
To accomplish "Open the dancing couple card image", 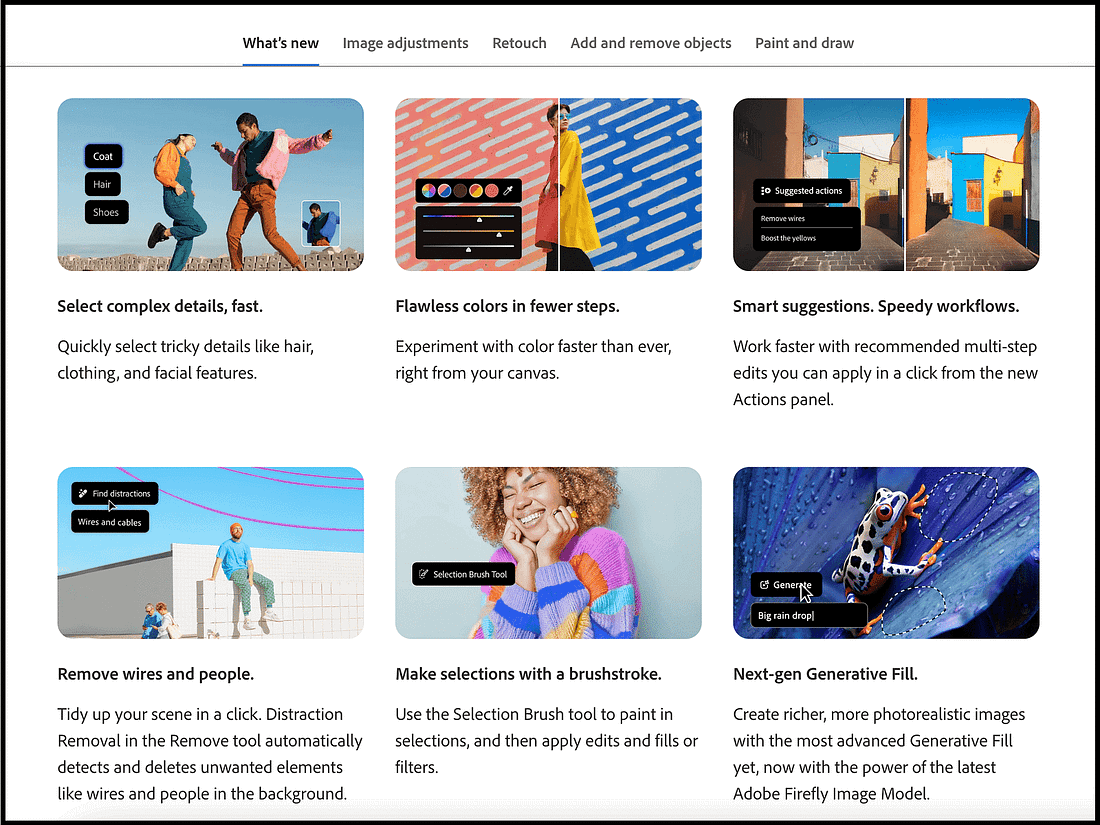I will pos(210,185).
